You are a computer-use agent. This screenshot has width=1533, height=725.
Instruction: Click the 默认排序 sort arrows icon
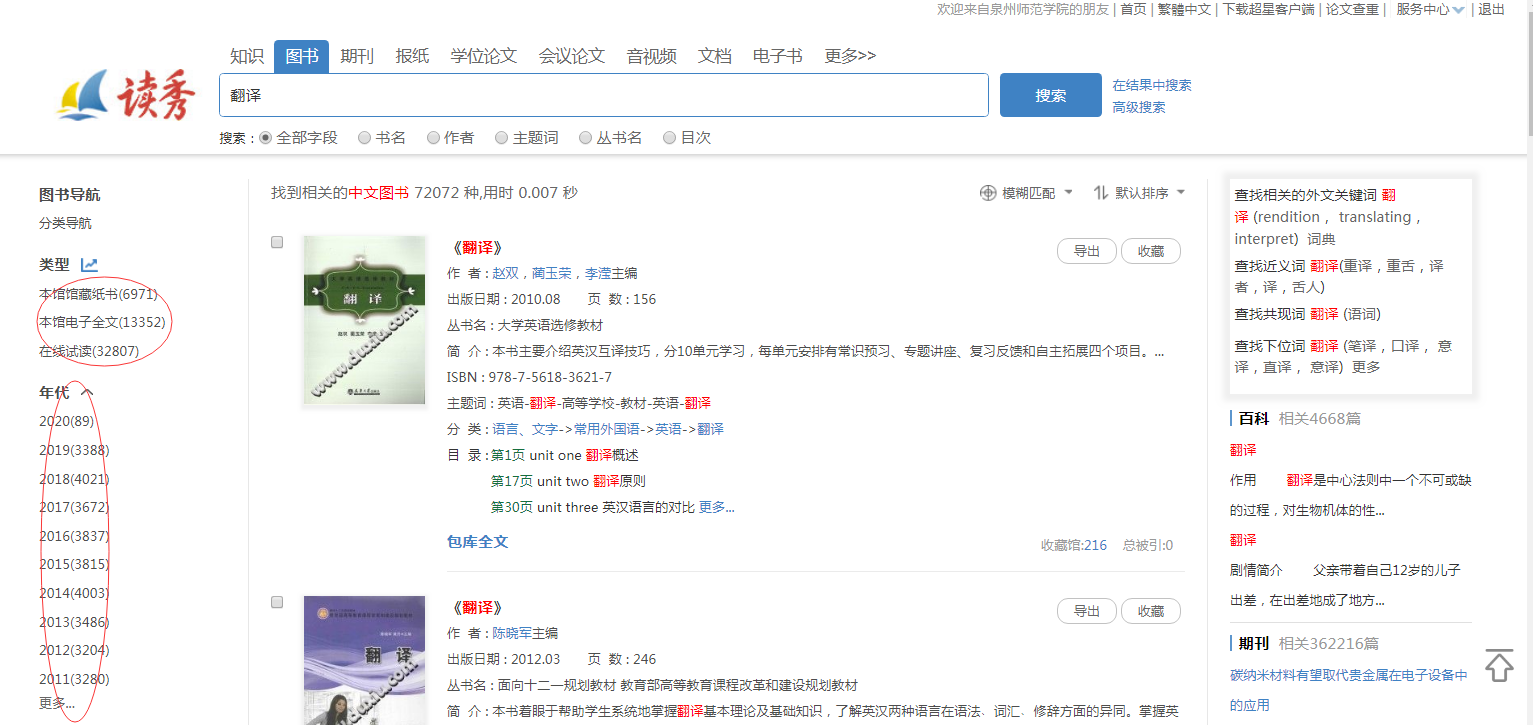click(1101, 193)
